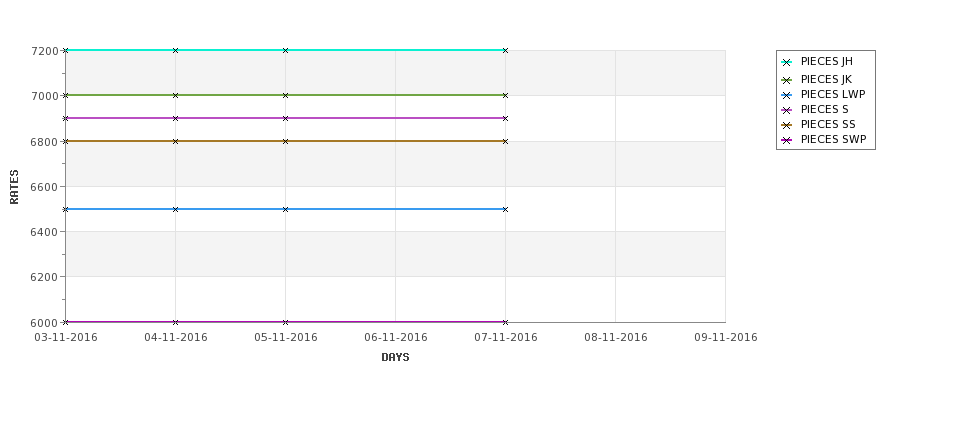Click the PIECES SWP legend text

(833, 140)
